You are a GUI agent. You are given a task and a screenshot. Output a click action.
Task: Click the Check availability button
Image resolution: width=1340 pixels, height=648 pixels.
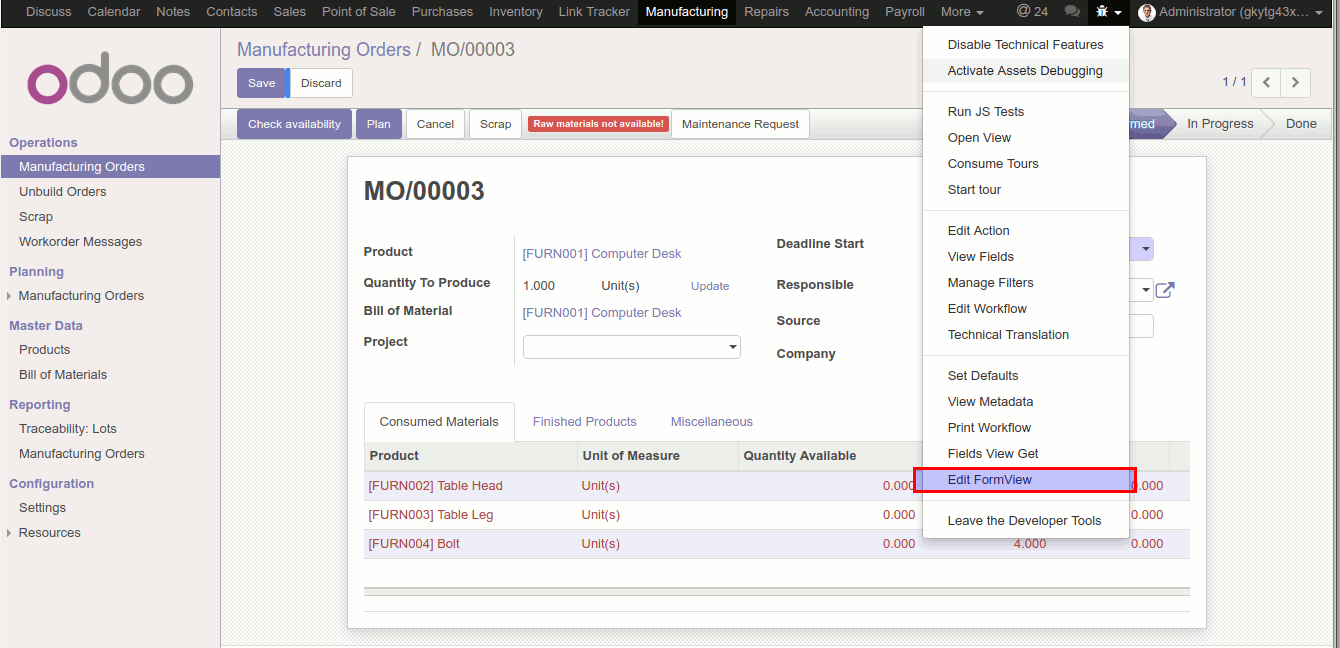point(294,124)
